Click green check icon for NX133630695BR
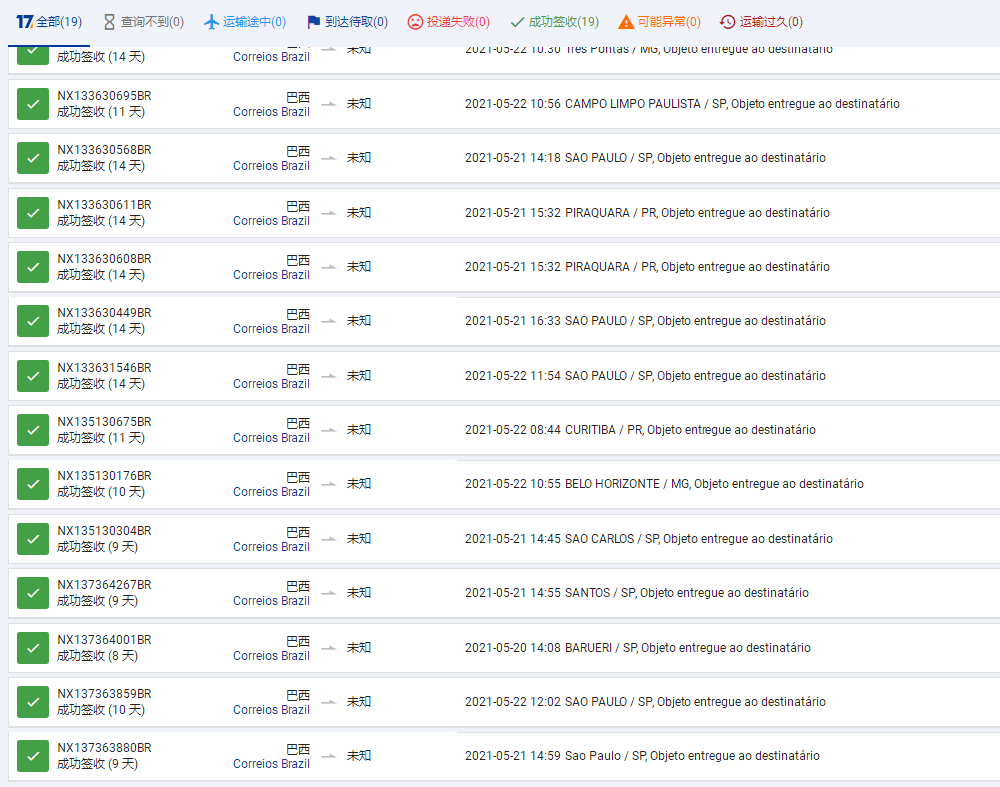This screenshot has height=787, width=1000. click(33, 104)
